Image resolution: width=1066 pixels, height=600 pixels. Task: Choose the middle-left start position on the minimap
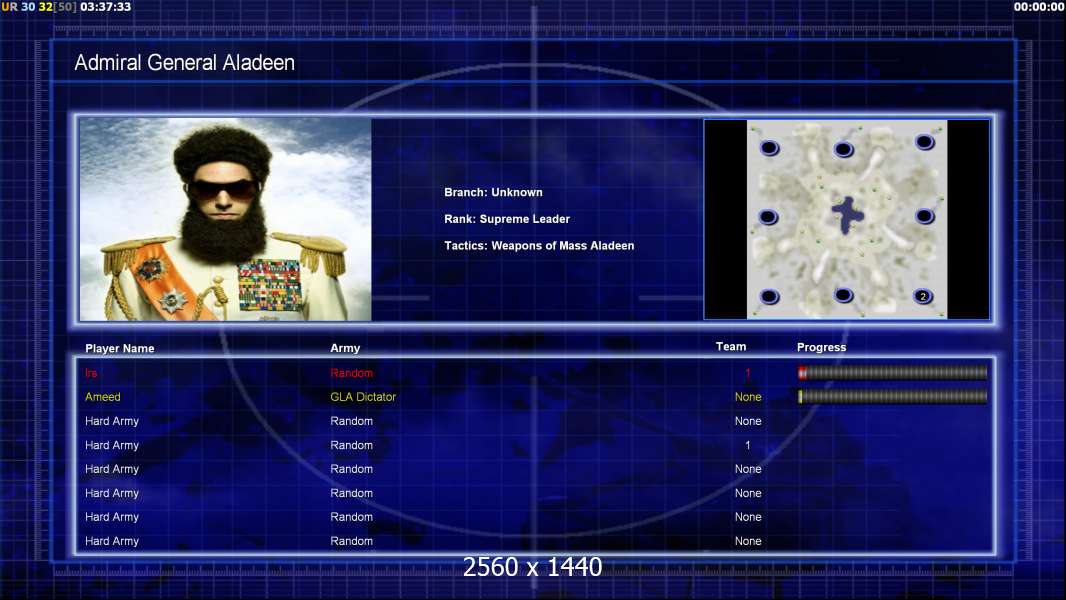tap(768, 217)
